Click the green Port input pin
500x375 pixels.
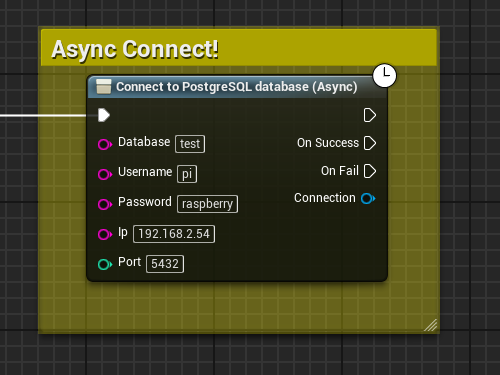click(105, 264)
